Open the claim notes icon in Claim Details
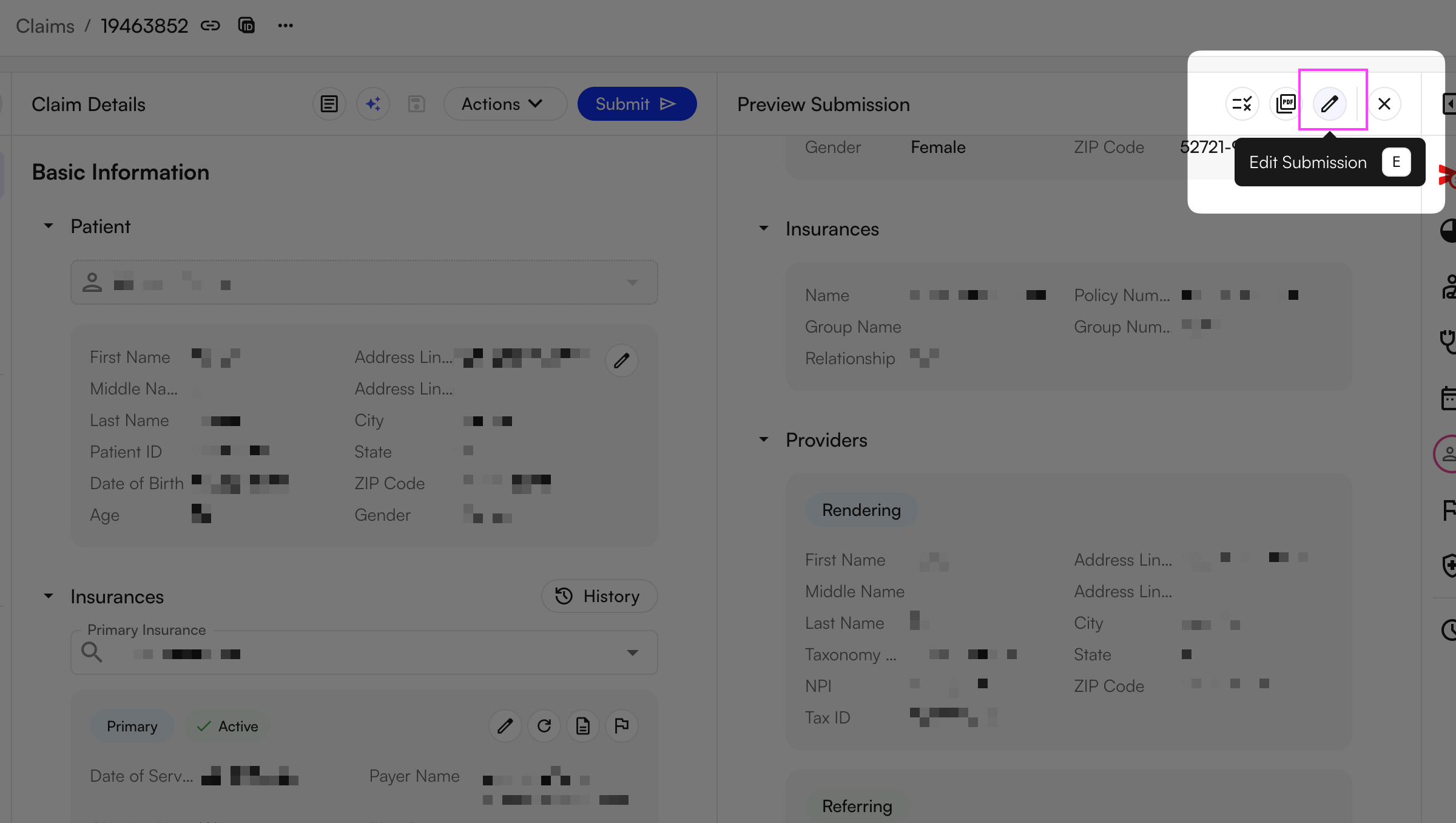Image resolution: width=1456 pixels, height=823 pixels. (x=329, y=104)
